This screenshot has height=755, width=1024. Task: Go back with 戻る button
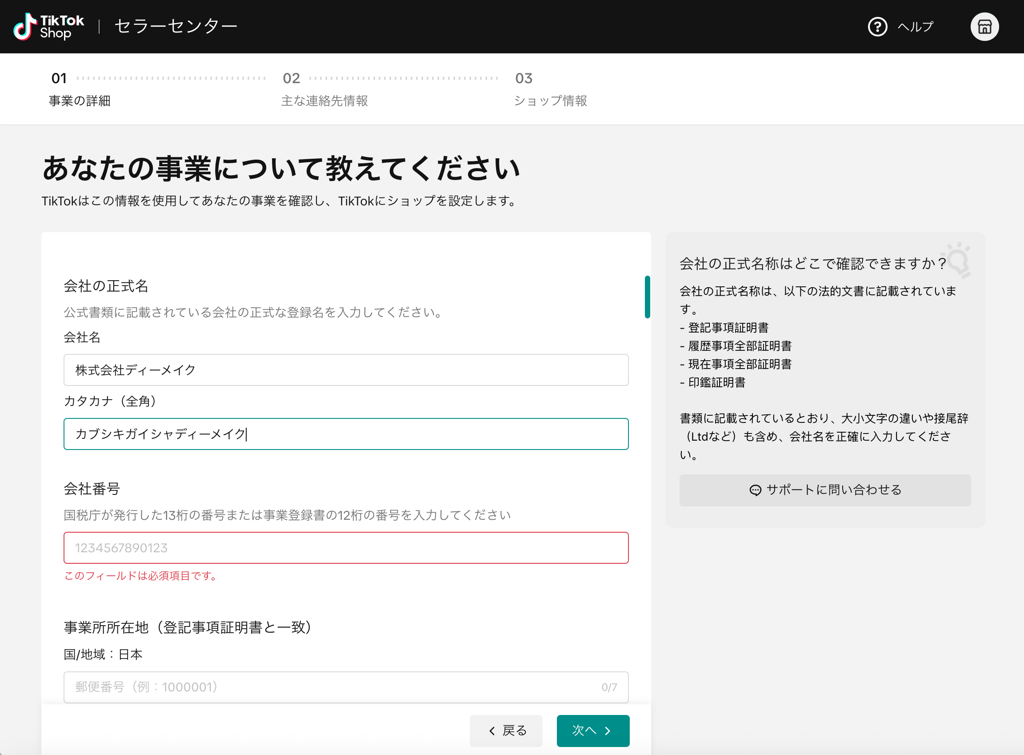[506, 730]
